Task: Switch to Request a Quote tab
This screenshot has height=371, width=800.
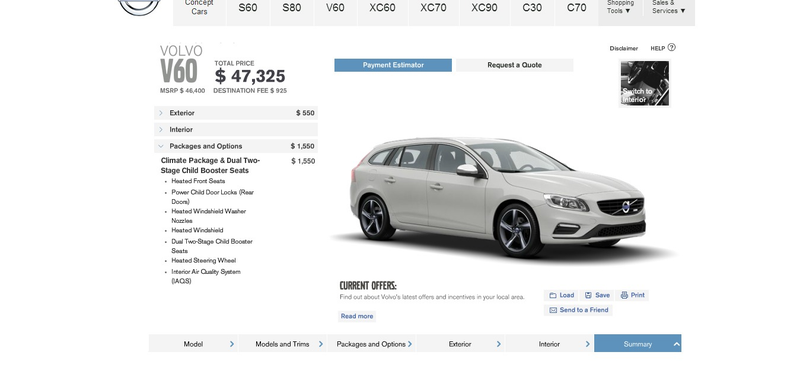Action: click(x=514, y=65)
